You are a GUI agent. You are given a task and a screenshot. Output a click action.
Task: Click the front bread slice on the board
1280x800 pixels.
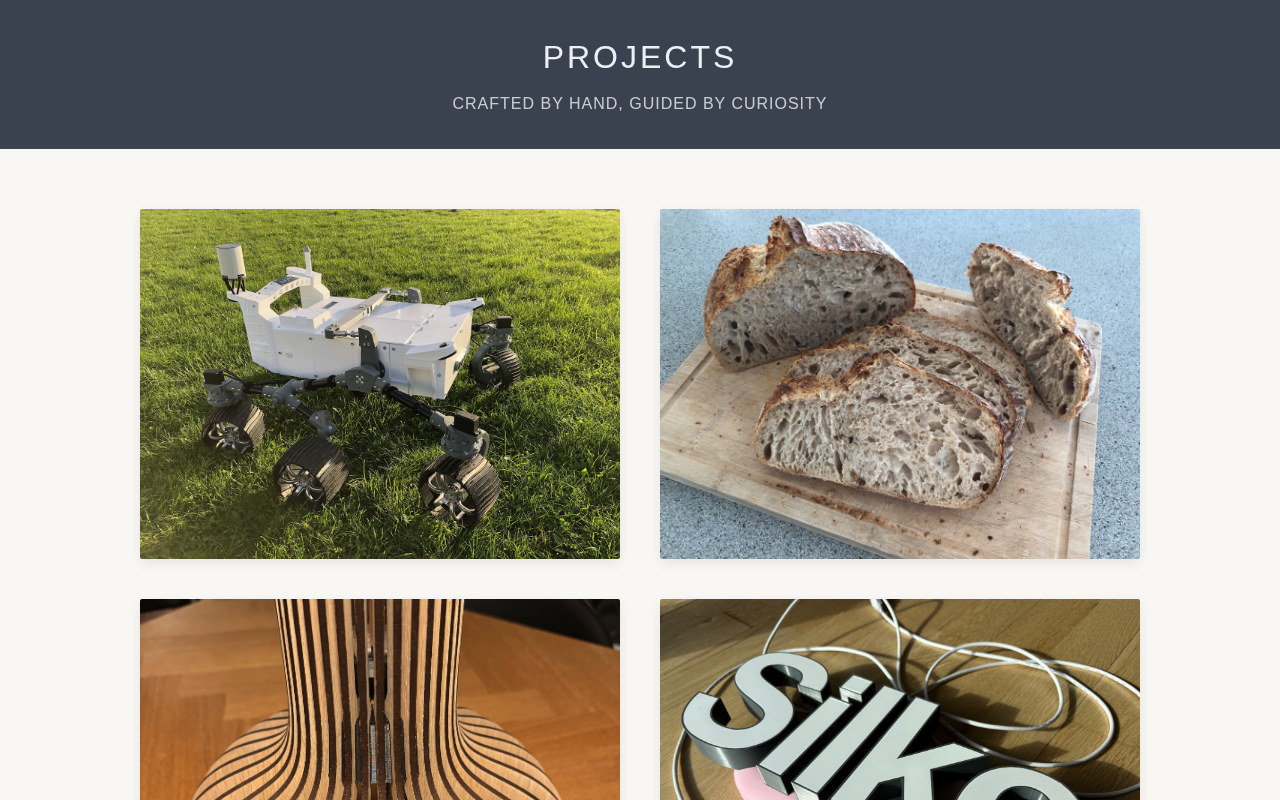(x=882, y=430)
